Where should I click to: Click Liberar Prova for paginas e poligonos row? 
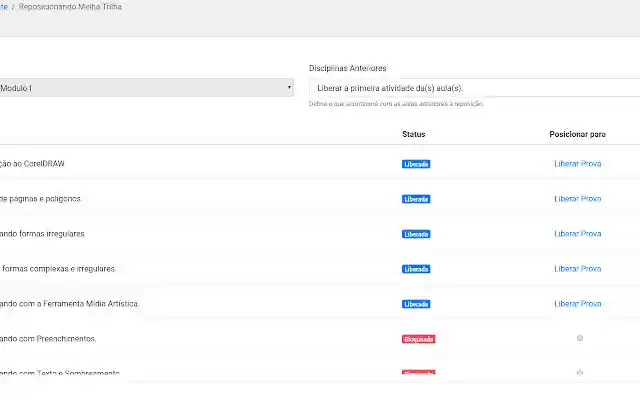tap(578, 199)
